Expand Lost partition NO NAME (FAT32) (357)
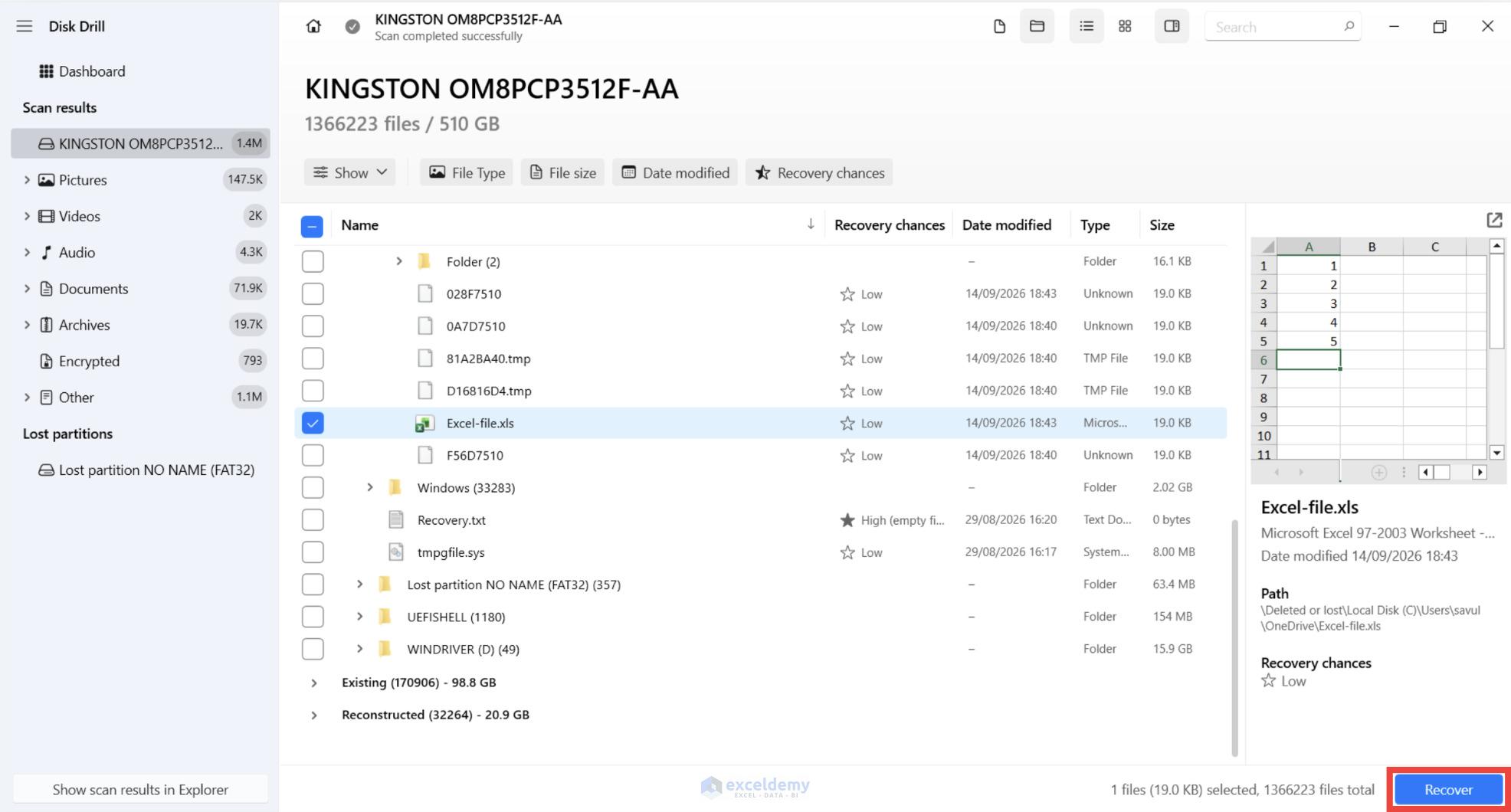The height and width of the screenshot is (812, 1511). tap(359, 584)
